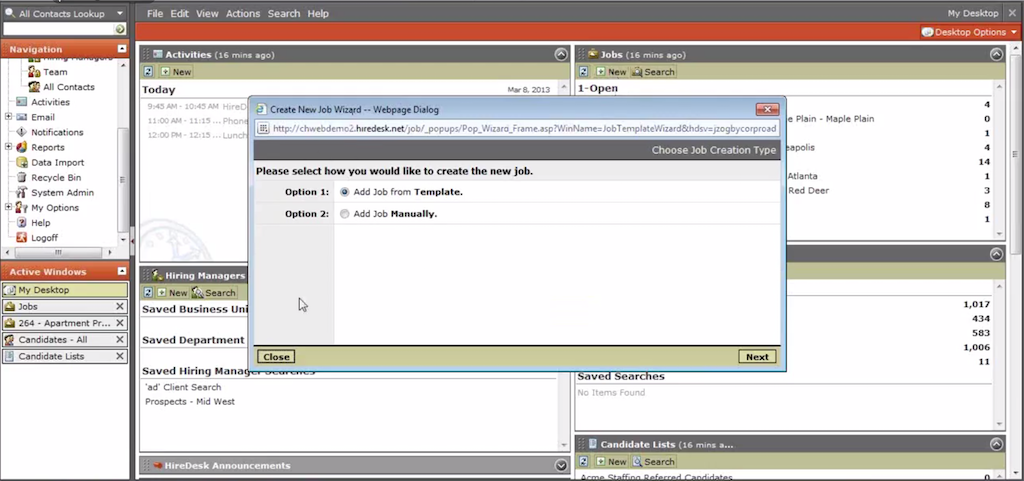Click Search in Hiring Managers toolbar

214,293
